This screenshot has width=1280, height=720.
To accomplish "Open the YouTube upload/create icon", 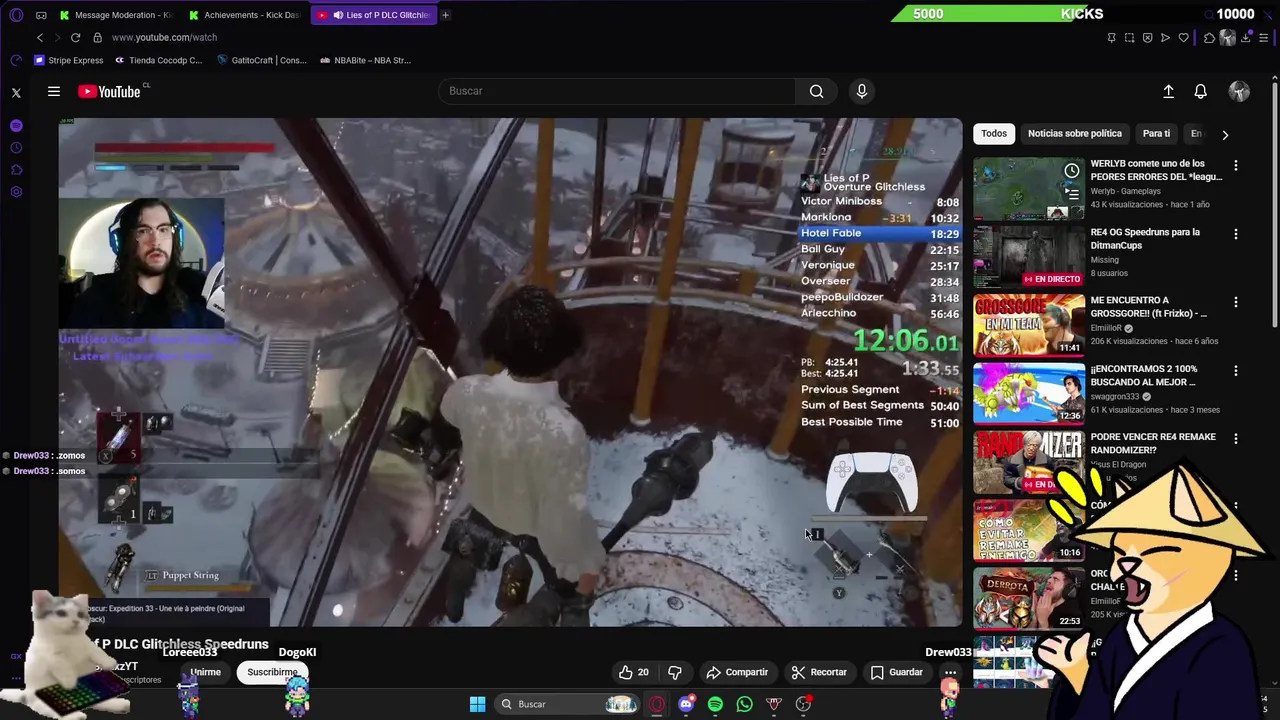I will [1168, 91].
